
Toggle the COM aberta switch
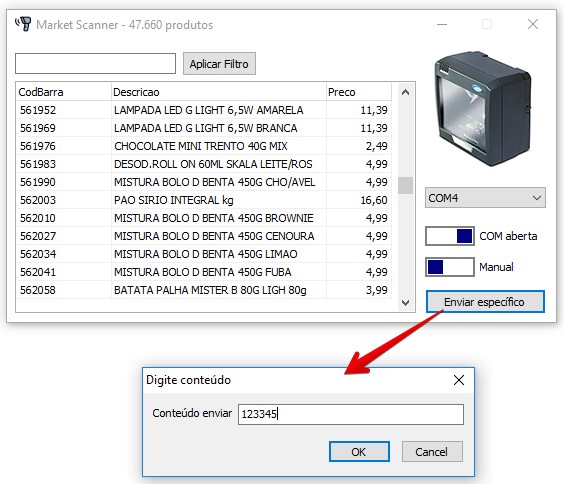click(x=450, y=236)
